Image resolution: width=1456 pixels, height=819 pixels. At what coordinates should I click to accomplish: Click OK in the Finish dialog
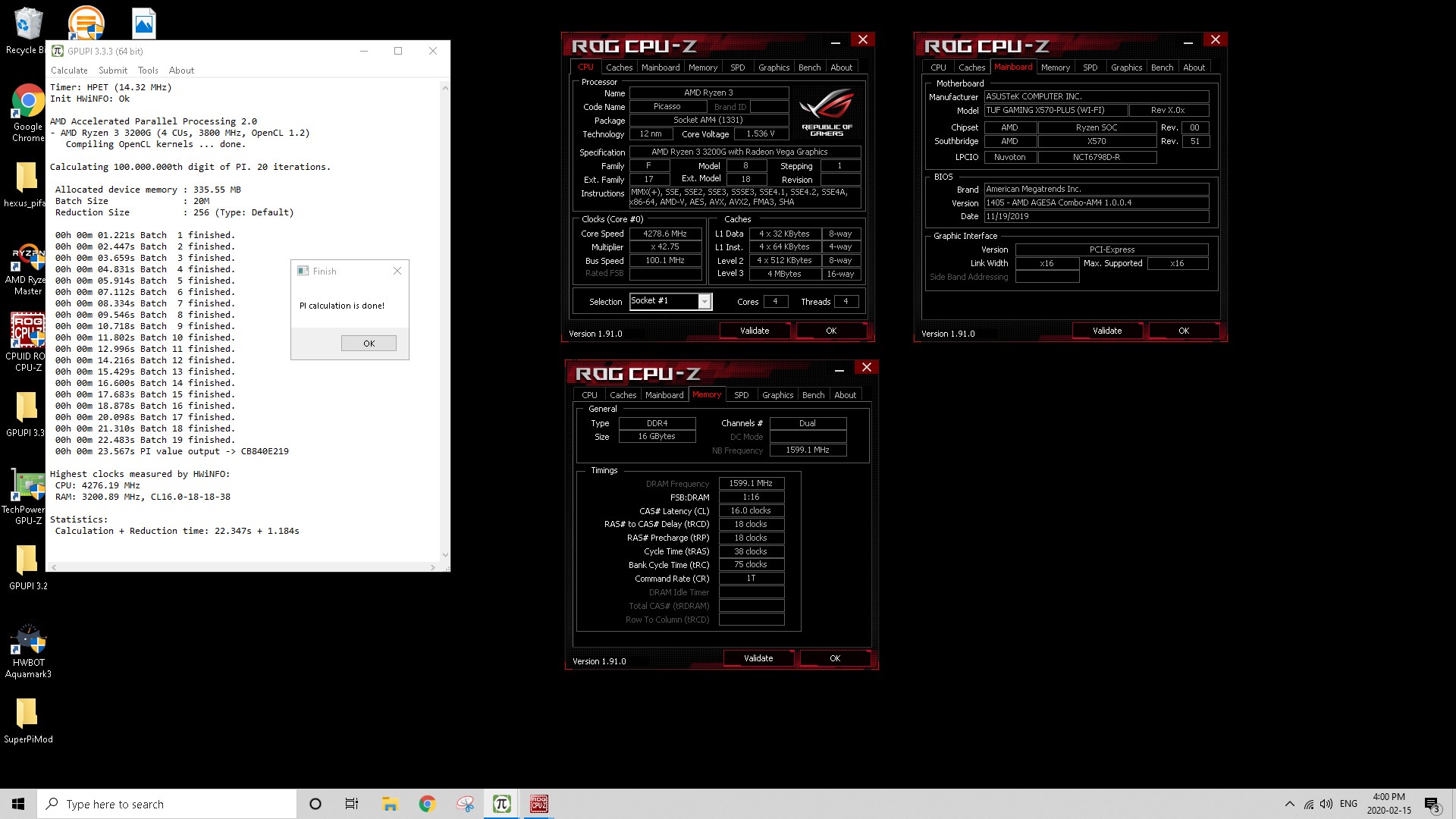(x=369, y=344)
